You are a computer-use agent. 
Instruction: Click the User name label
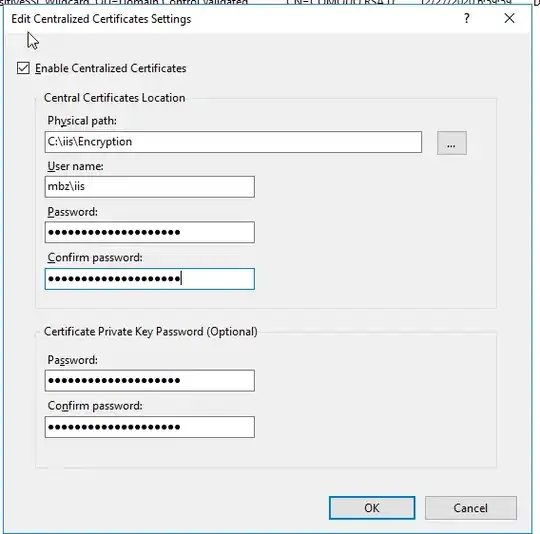tap(75, 166)
